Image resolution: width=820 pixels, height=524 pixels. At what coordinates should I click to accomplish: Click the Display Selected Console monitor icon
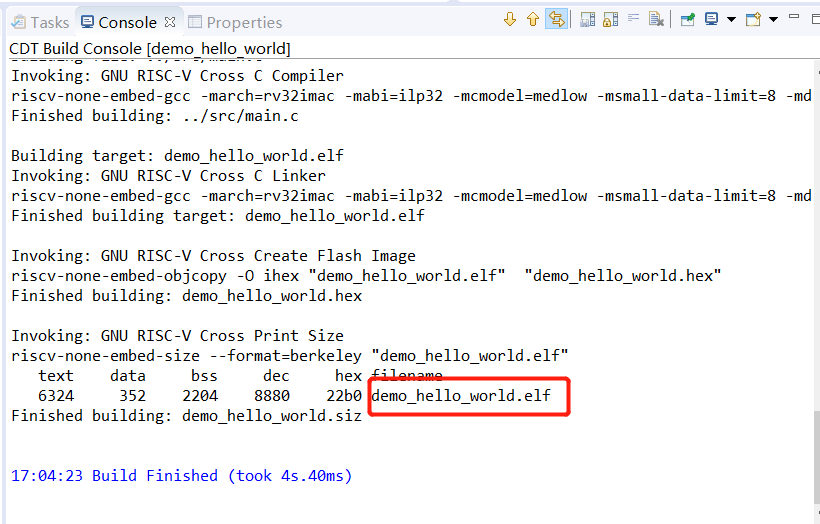711,20
